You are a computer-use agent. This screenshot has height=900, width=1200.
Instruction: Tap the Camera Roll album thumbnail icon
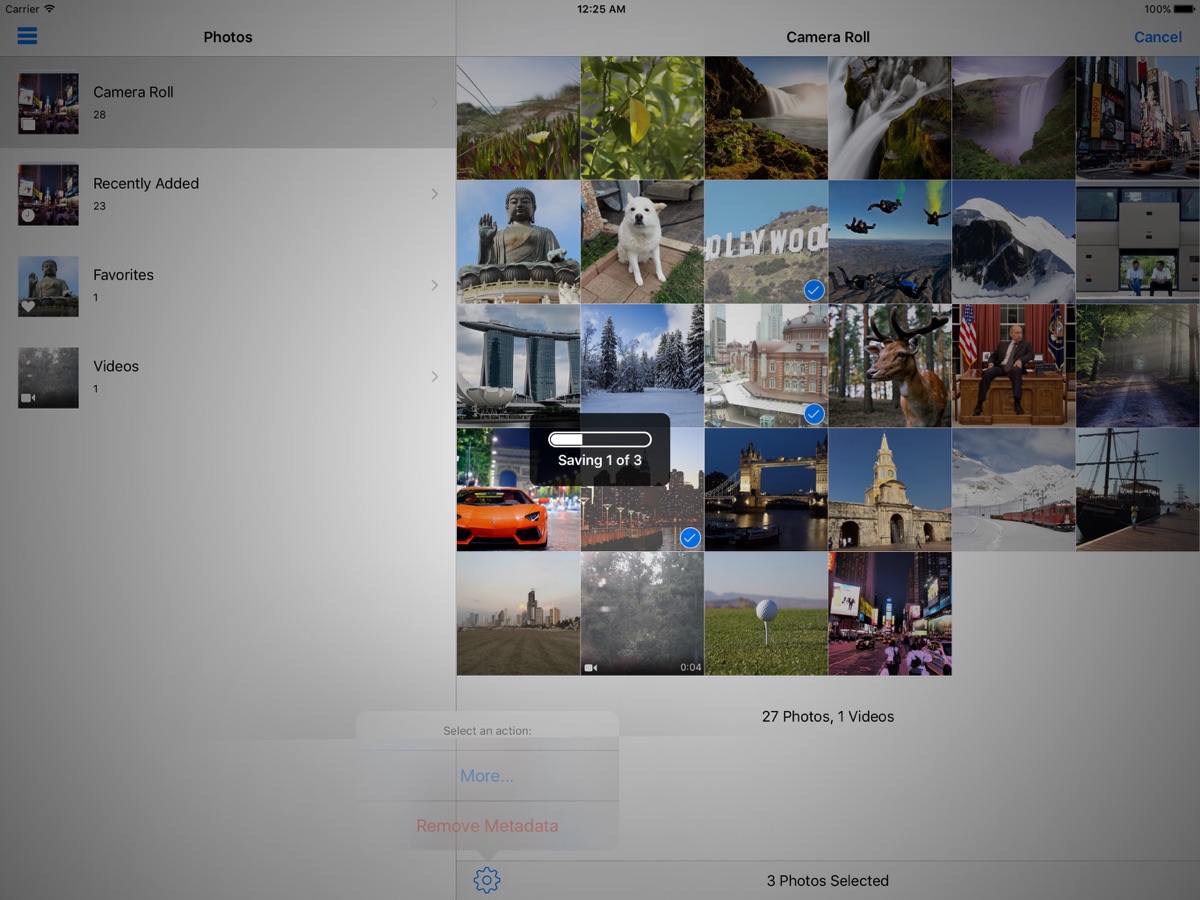[x=48, y=103]
